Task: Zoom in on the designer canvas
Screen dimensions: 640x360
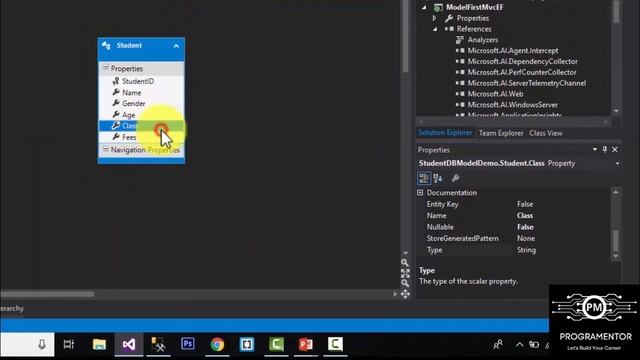Action: [404, 263]
